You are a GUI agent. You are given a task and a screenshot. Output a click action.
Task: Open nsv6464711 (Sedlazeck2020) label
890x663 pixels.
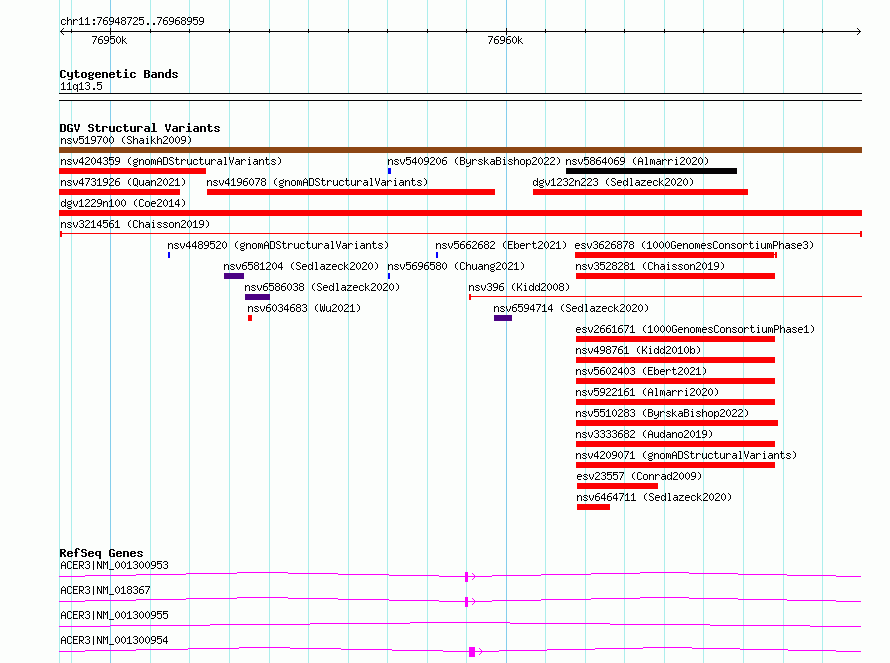pyautogui.click(x=654, y=497)
